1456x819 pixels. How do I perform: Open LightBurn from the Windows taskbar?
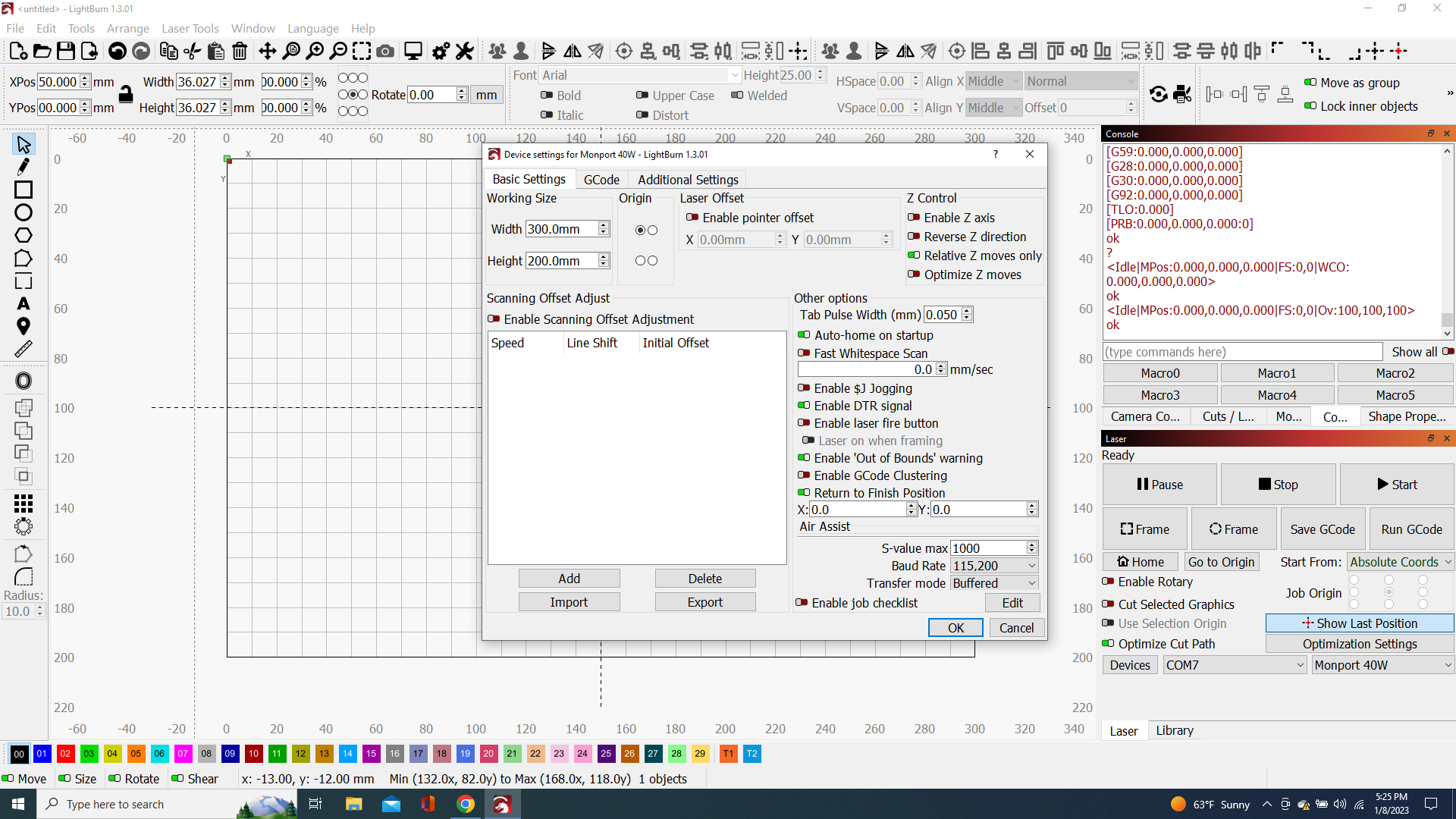(x=502, y=804)
